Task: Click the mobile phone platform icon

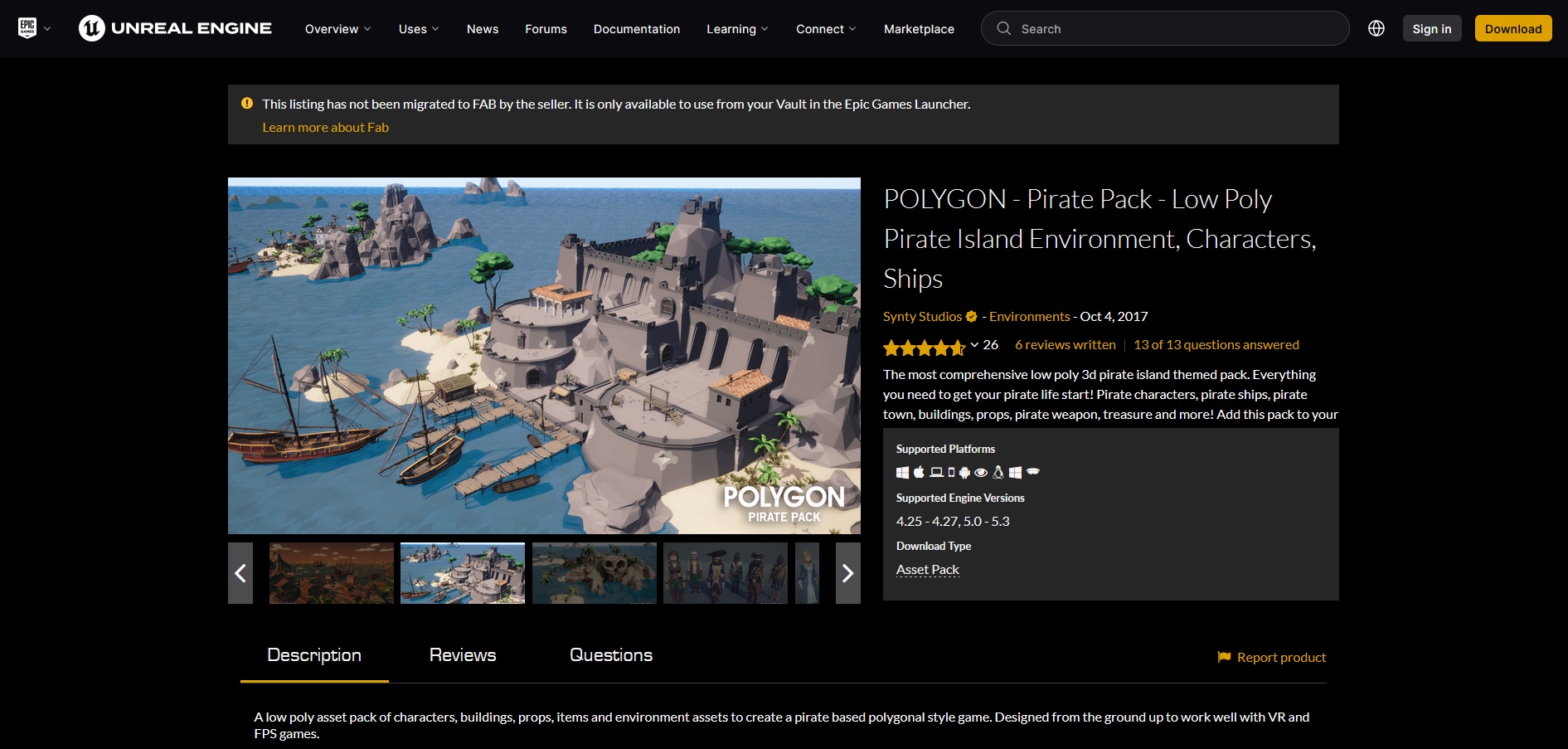Action: point(951,472)
